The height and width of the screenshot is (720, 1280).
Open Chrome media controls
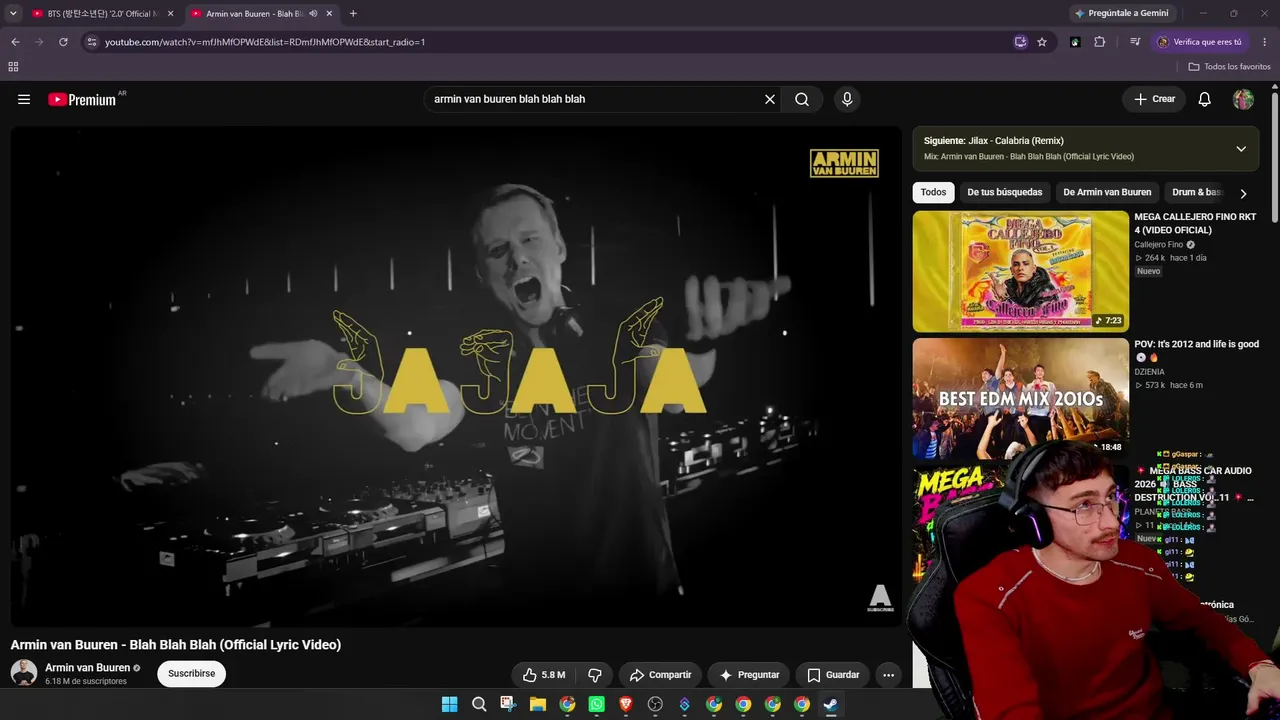[x=1135, y=42]
